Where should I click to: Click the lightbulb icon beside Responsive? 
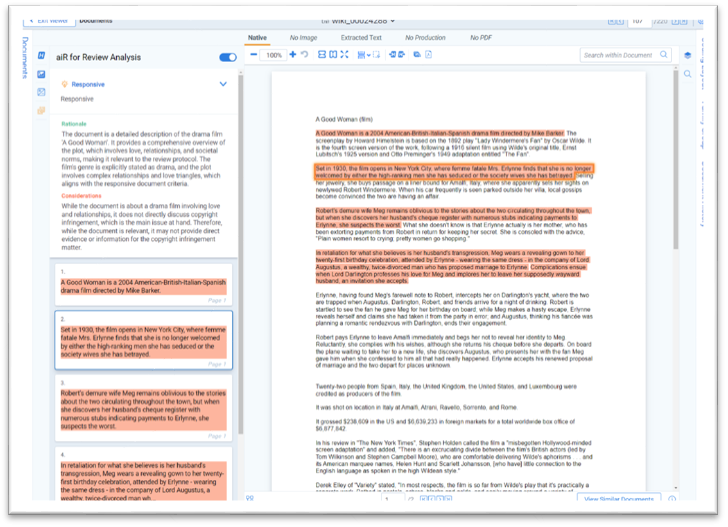pyautogui.click(x=65, y=84)
